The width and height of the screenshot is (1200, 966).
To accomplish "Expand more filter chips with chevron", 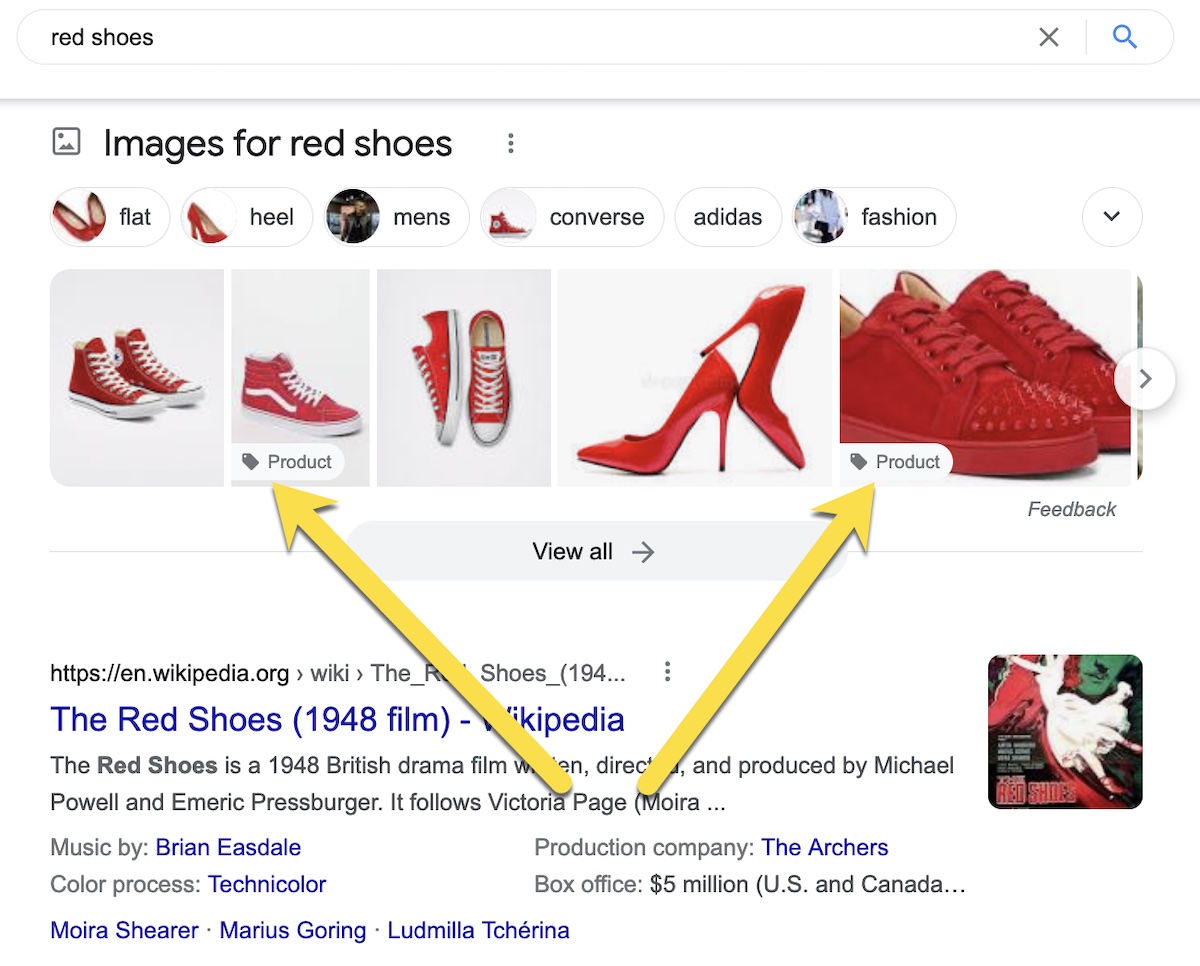I will pyautogui.click(x=1111, y=217).
